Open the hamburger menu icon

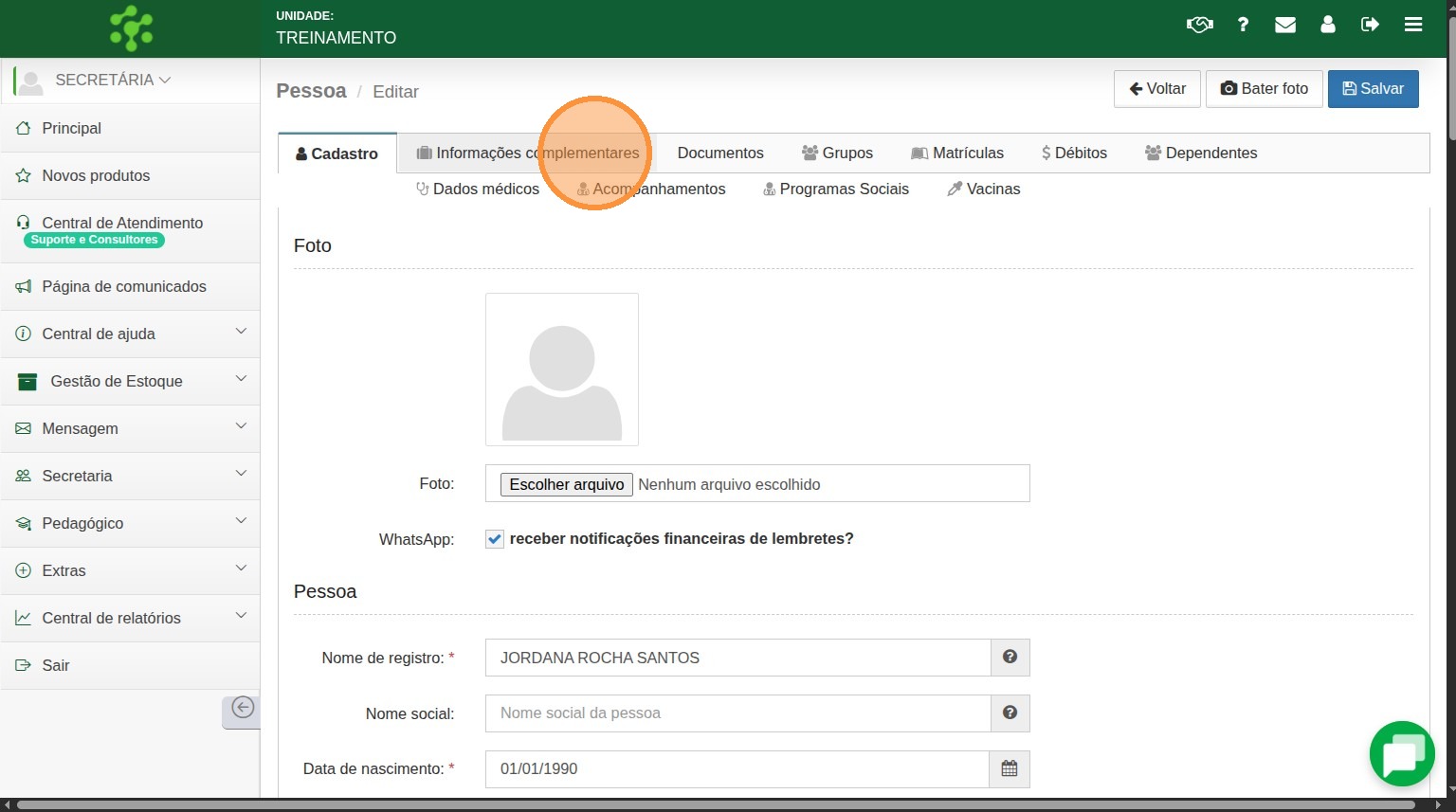point(1412,25)
